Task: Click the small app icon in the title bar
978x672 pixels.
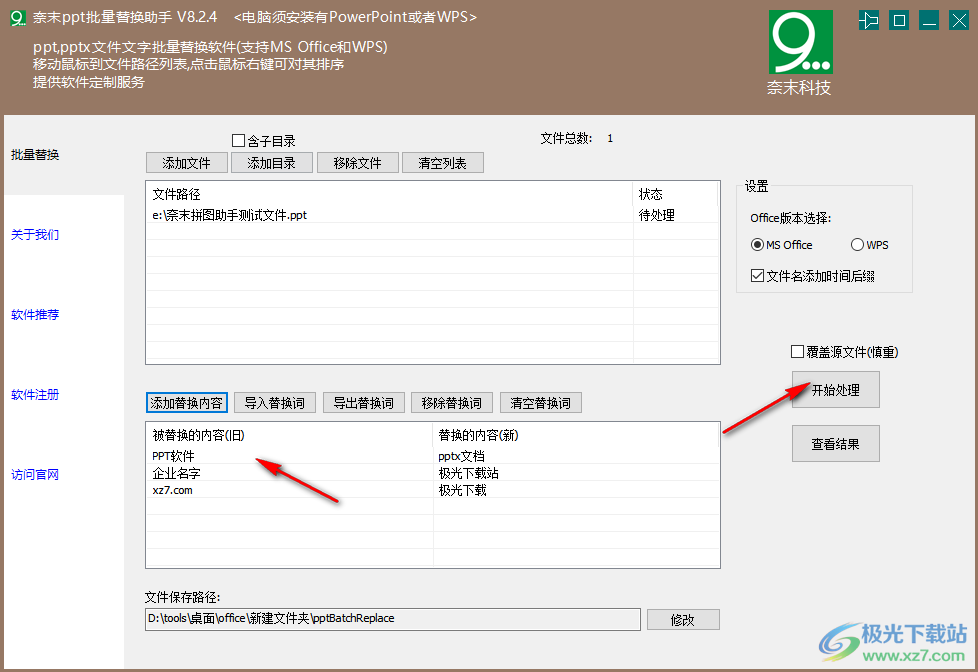Action: [x=18, y=17]
